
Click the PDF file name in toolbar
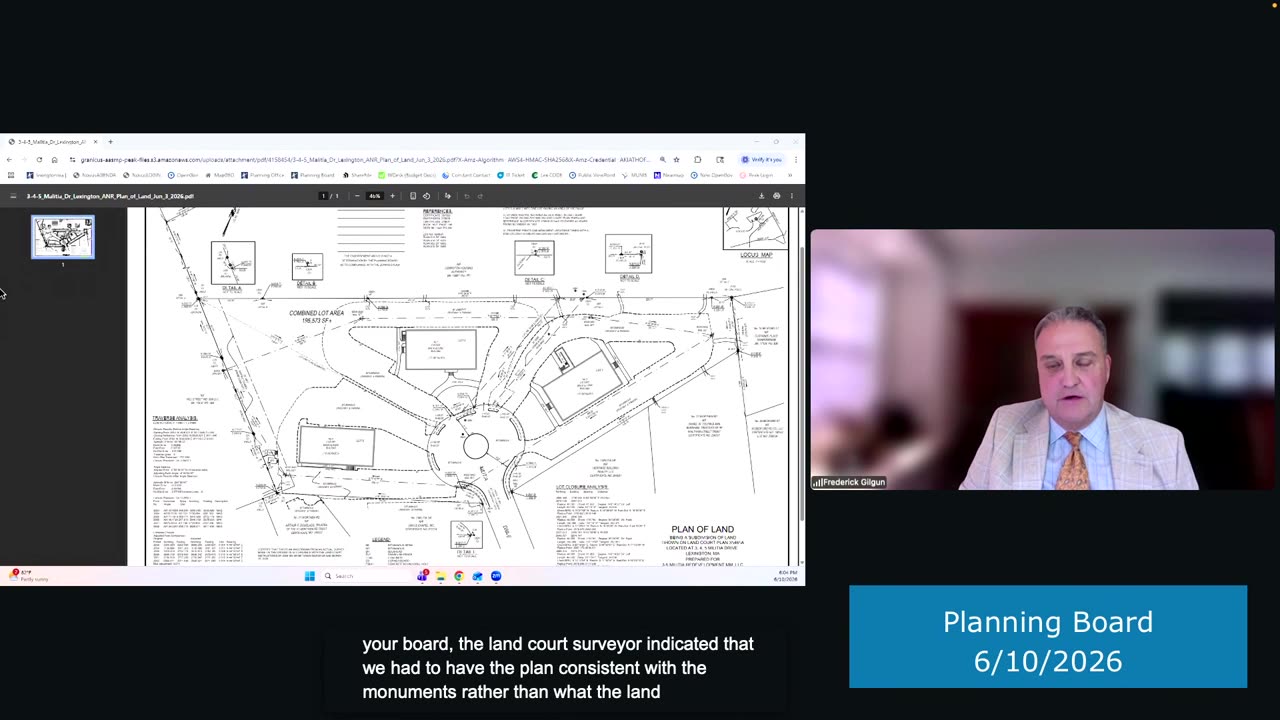click(110, 196)
